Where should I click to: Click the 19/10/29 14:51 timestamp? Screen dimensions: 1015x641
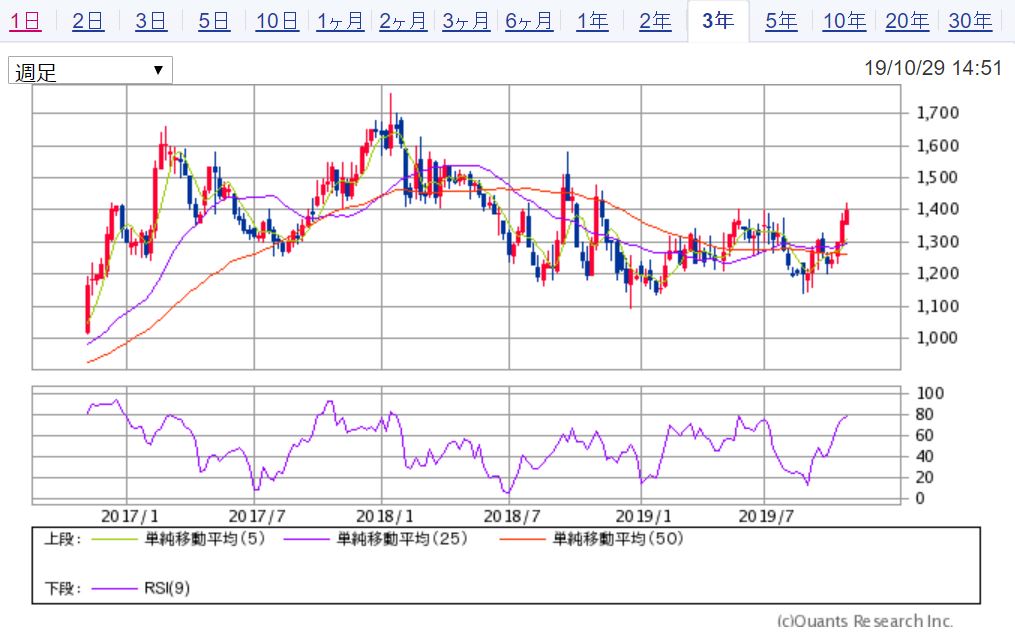[933, 68]
